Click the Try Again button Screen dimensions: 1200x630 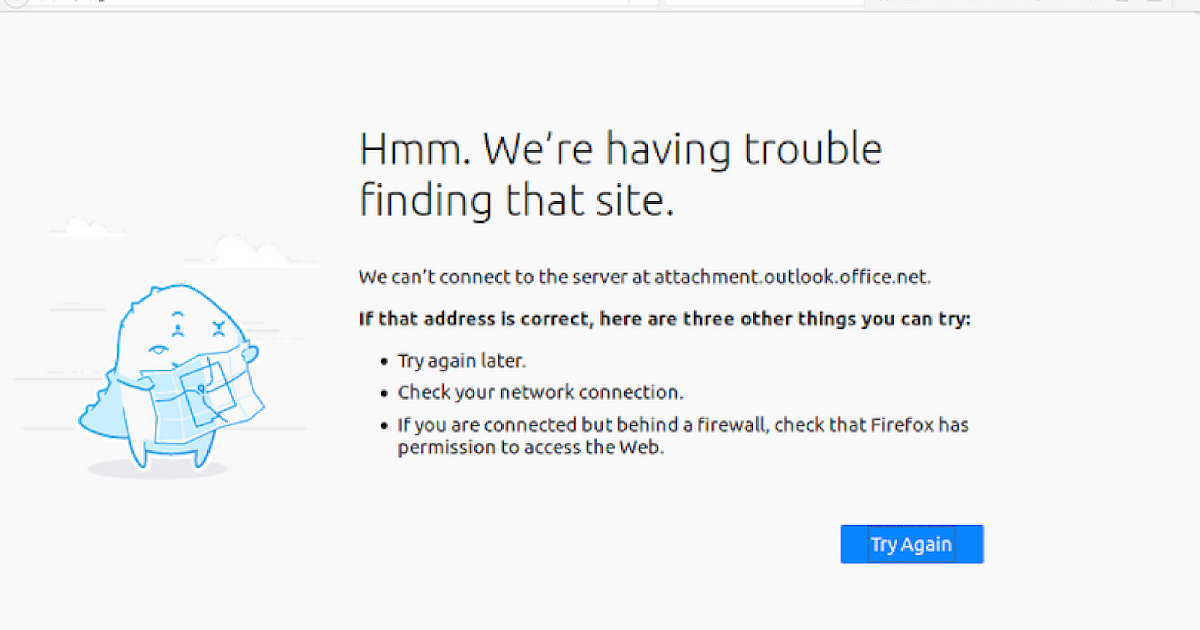[x=911, y=544]
